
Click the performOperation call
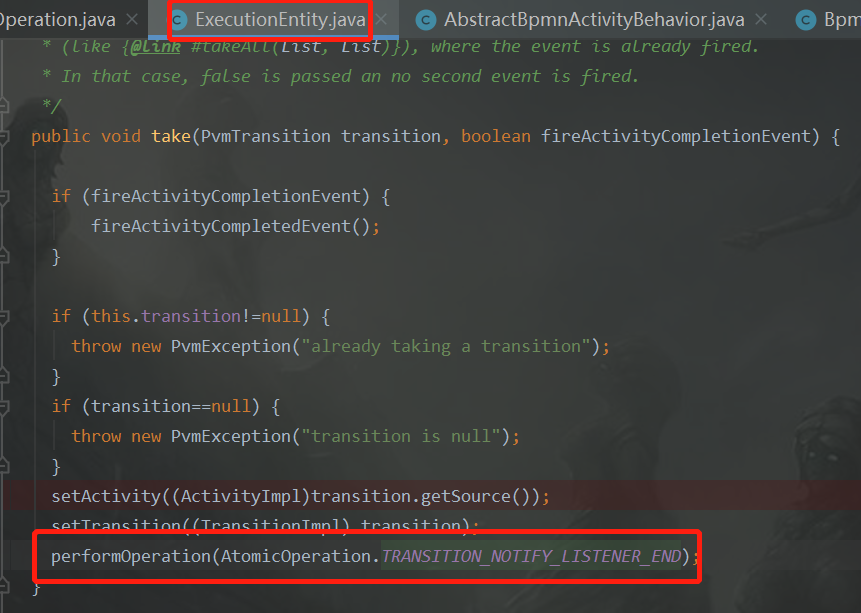point(131,556)
